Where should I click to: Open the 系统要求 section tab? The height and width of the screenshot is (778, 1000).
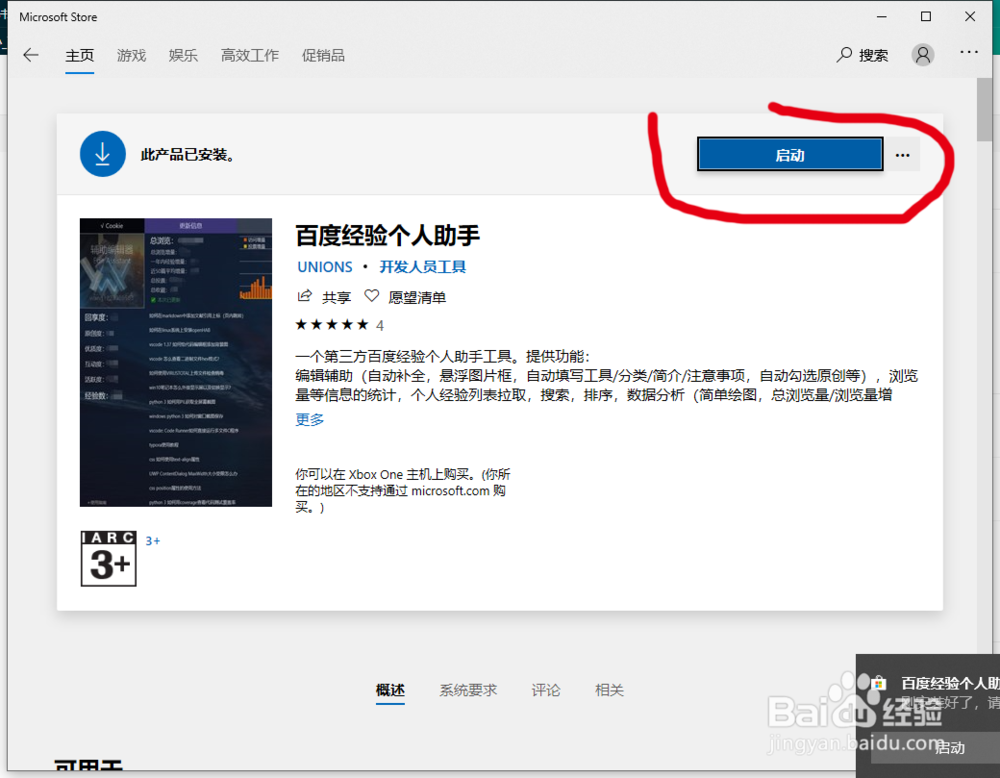(x=468, y=690)
